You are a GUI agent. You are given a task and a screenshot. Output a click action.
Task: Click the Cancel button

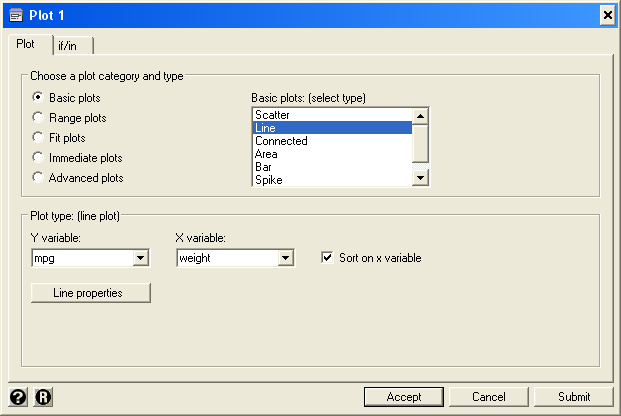pyautogui.click(x=489, y=397)
